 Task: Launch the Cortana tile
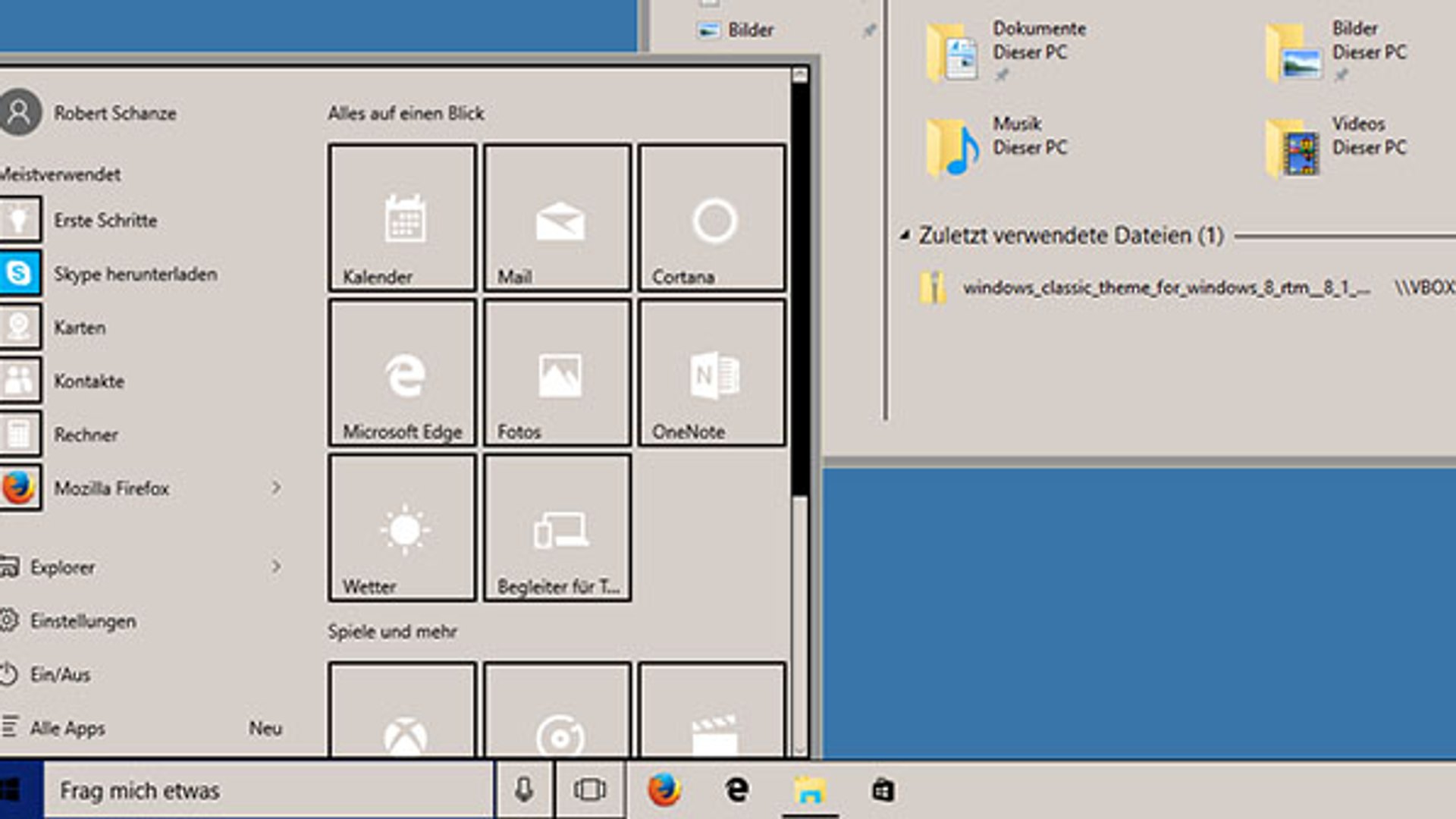pyautogui.click(x=712, y=218)
